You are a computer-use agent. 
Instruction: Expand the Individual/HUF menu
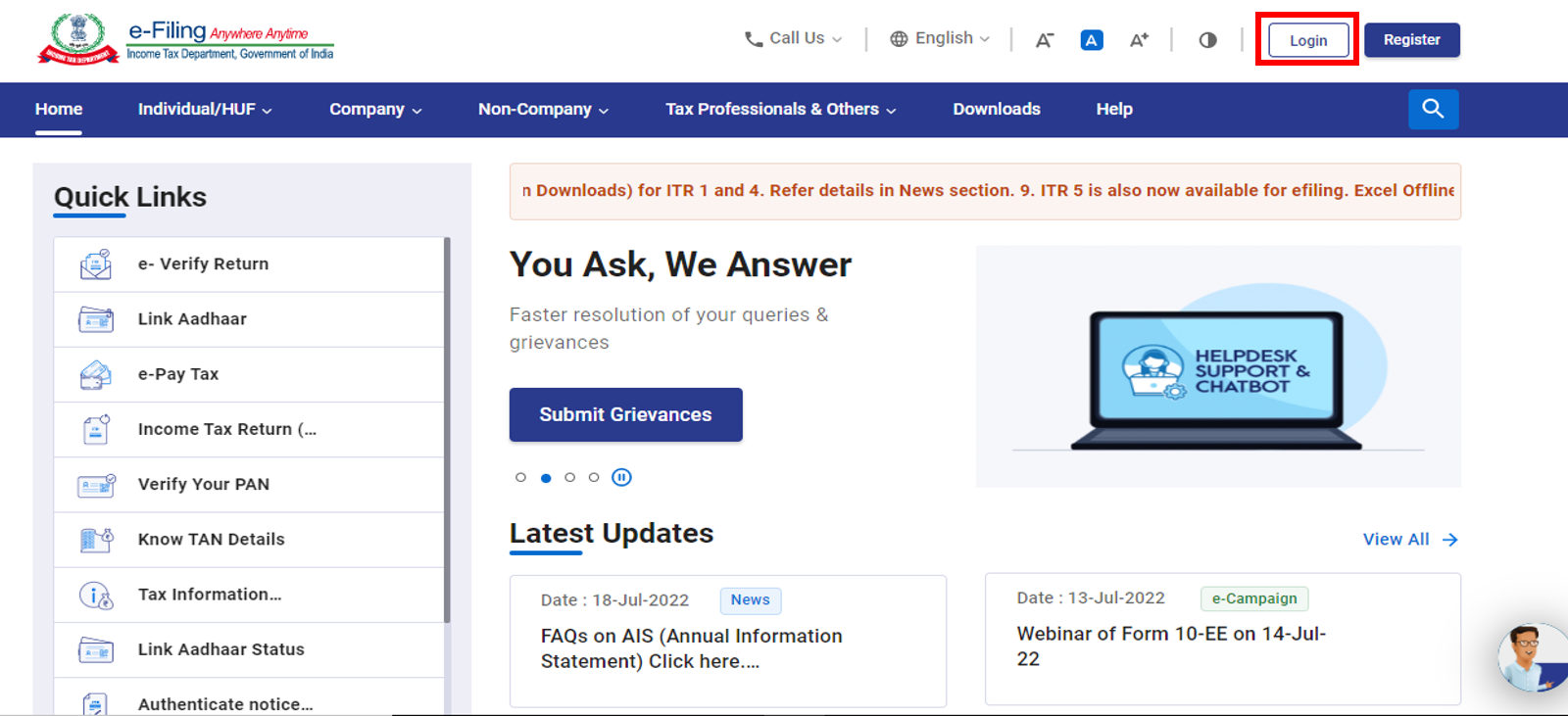[x=205, y=110]
